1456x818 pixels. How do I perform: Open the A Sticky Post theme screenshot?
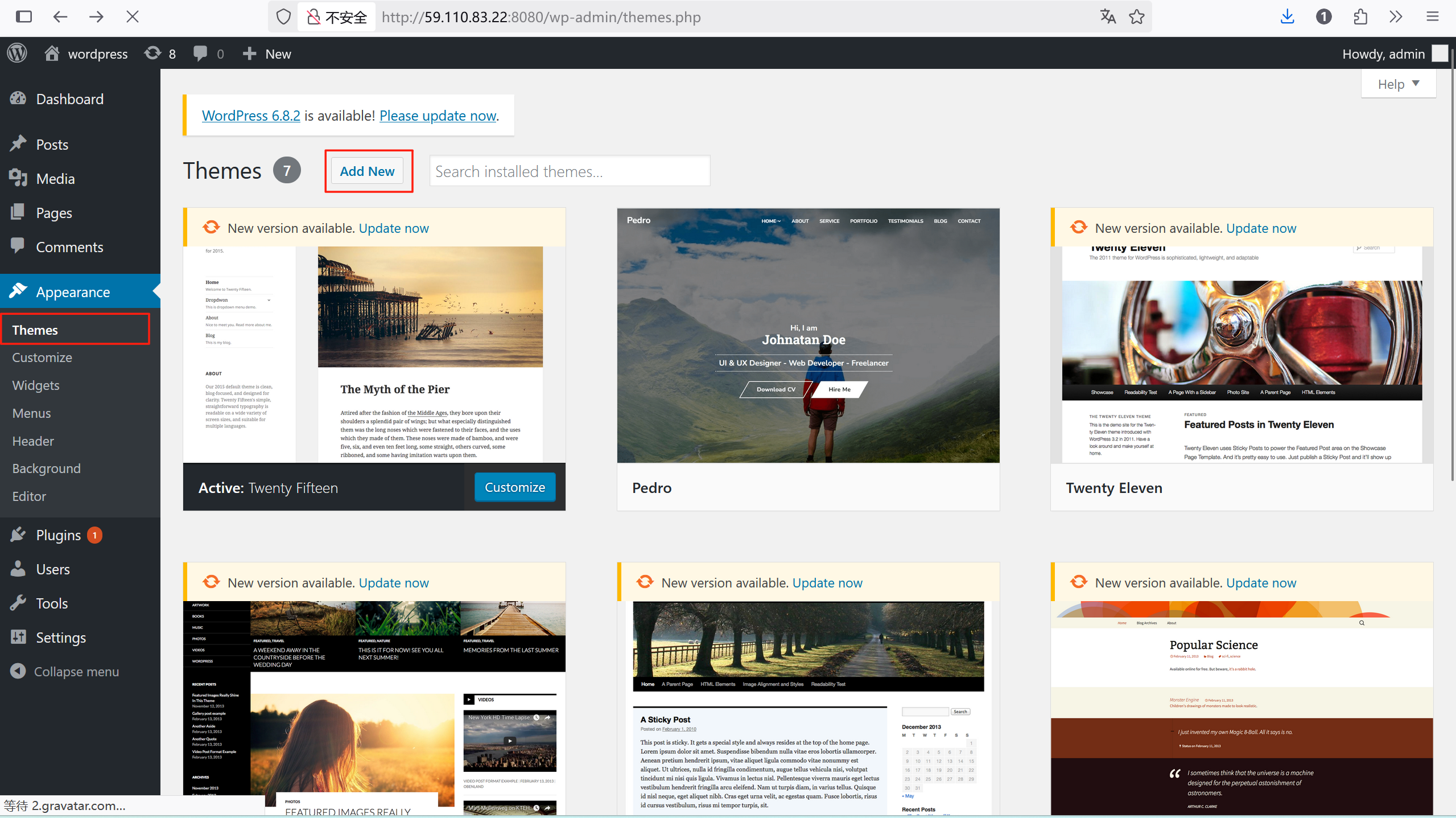click(x=808, y=708)
